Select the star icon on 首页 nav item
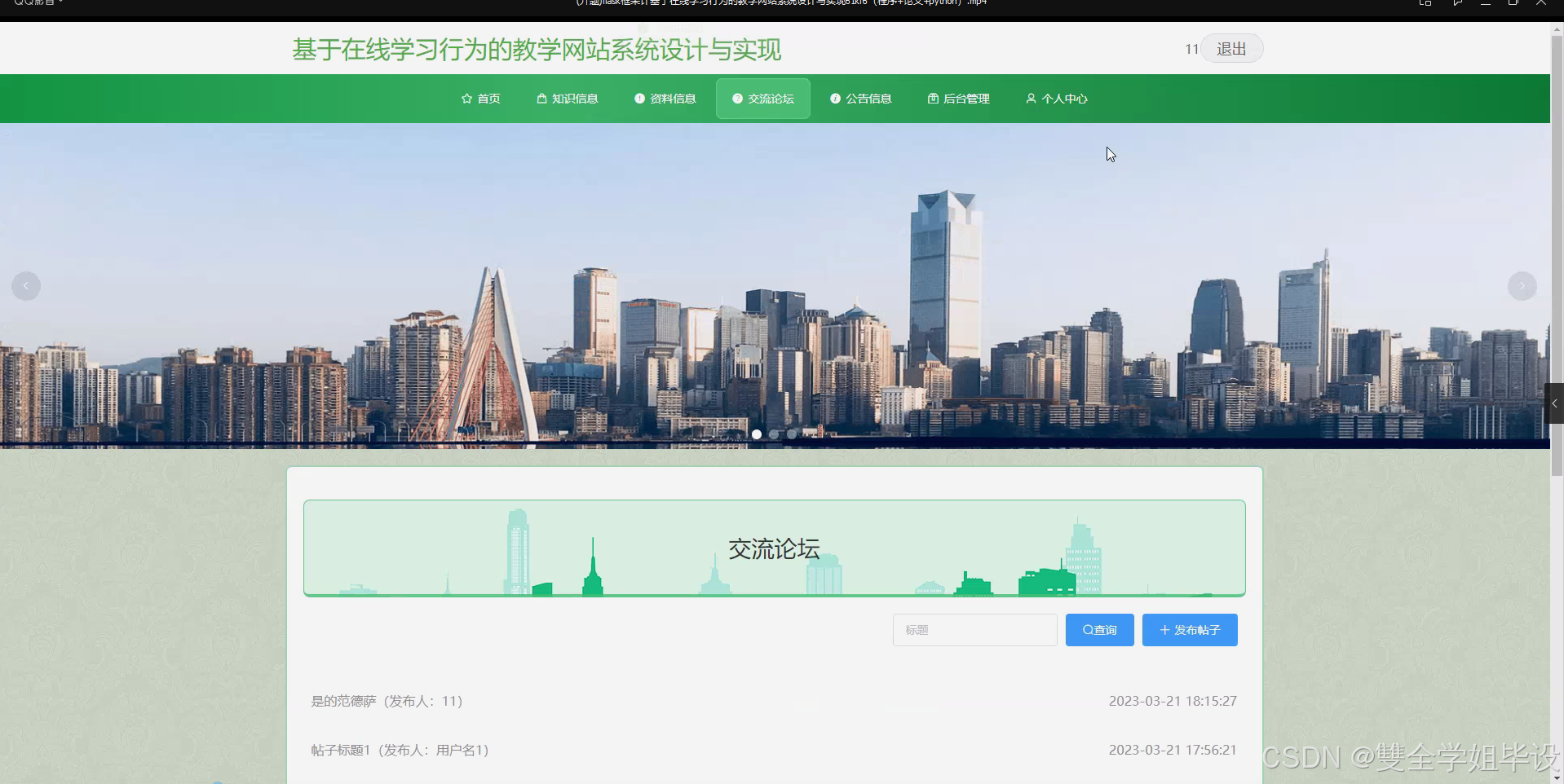The image size is (1564, 784). pyautogui.click(x=466, y=98)
